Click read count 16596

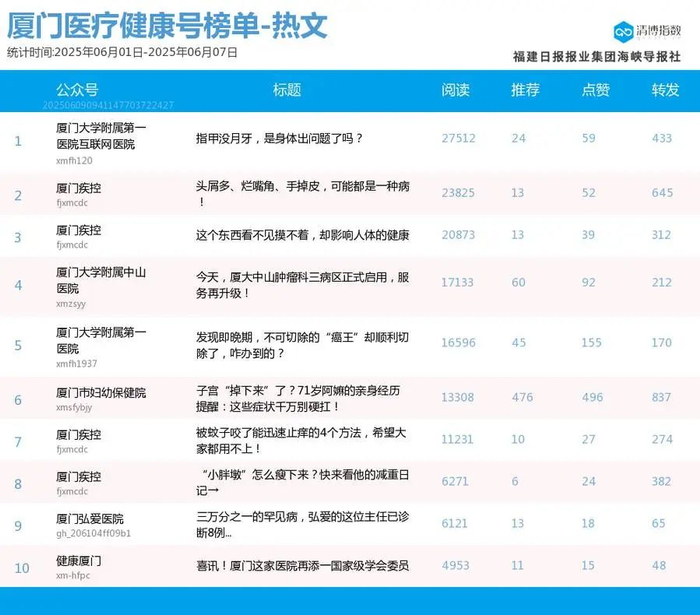(x=458, y=343)
